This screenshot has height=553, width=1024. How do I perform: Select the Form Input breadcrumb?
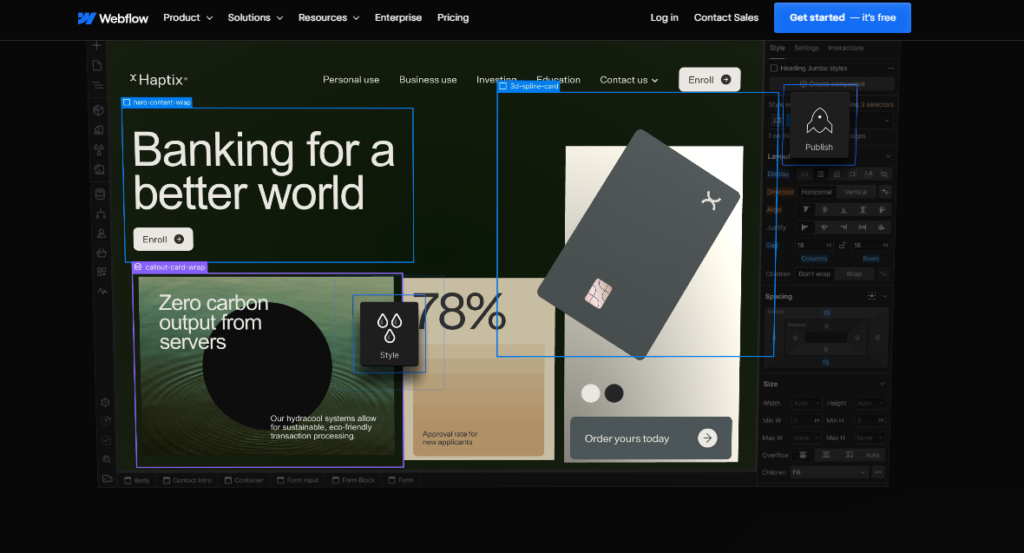pos(298,480)
